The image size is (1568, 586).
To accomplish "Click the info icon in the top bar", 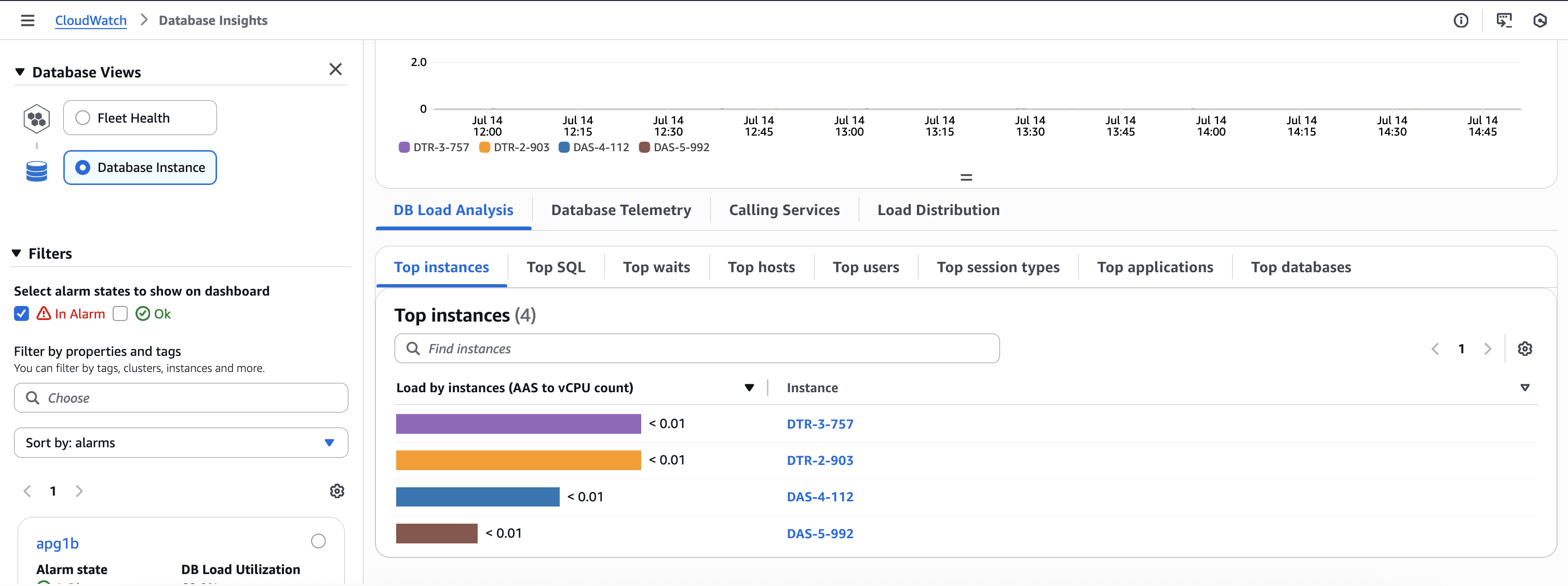I will pos(1462,20).
